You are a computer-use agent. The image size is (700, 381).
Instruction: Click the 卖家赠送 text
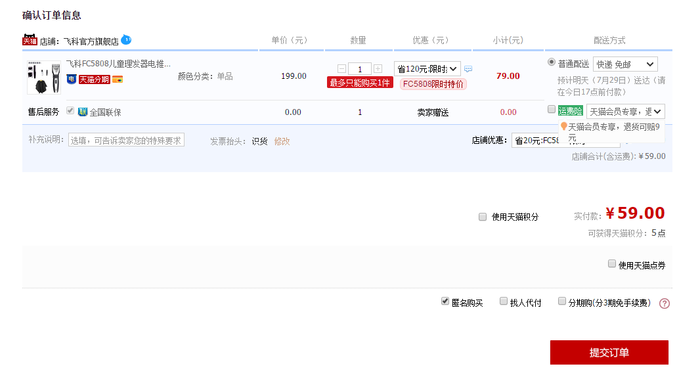(433, 113)
